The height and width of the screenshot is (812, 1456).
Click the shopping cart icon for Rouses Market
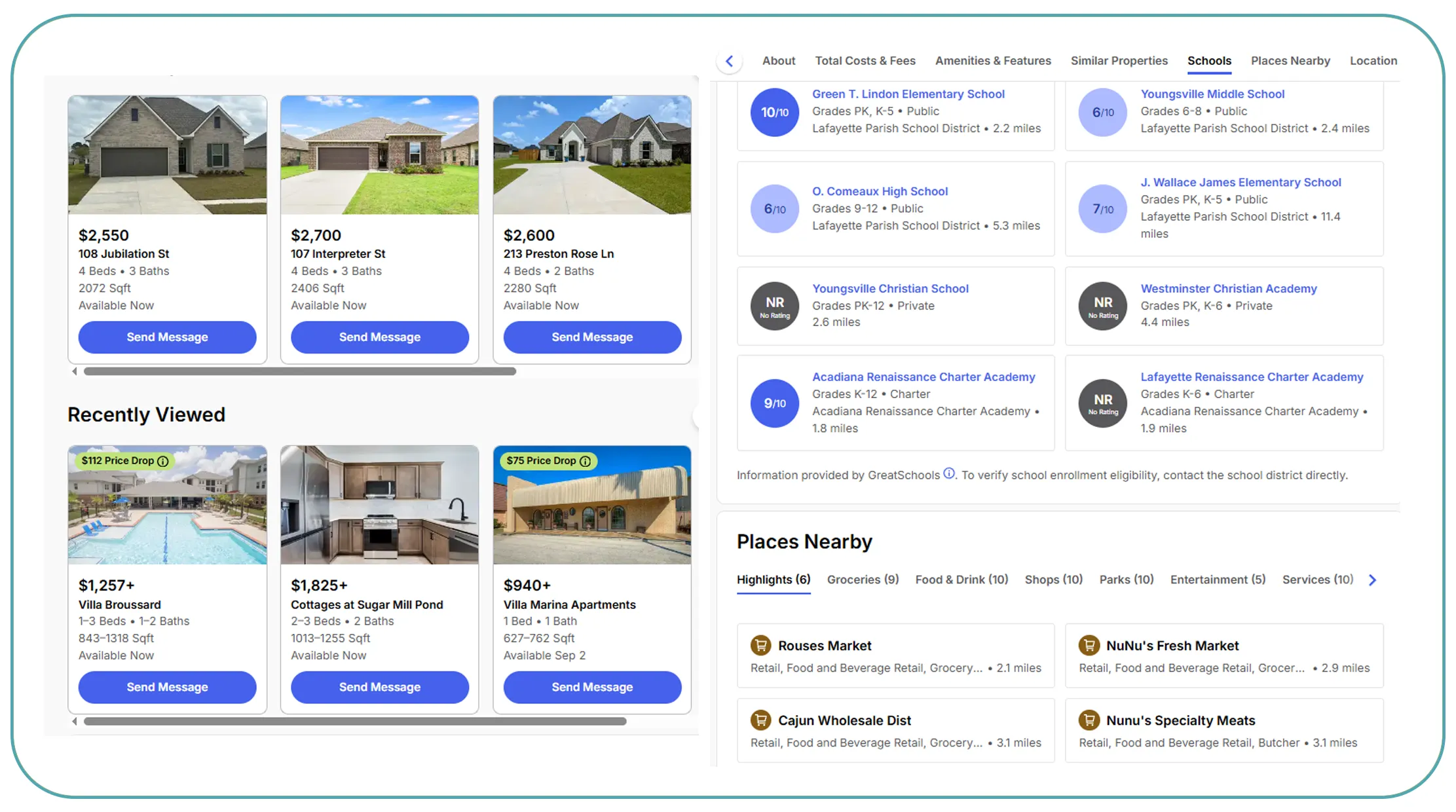(760, 645)
